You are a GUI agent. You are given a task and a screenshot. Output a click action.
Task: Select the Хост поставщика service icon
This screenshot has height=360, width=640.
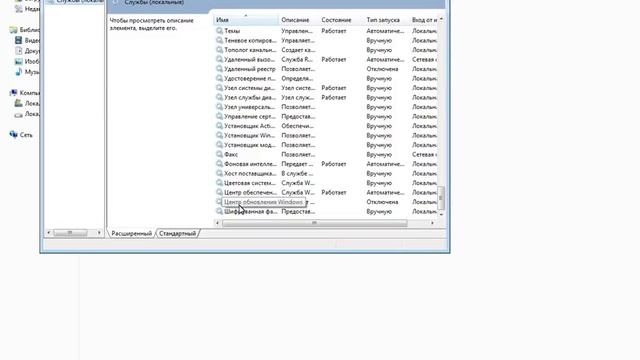pos(219,173)
